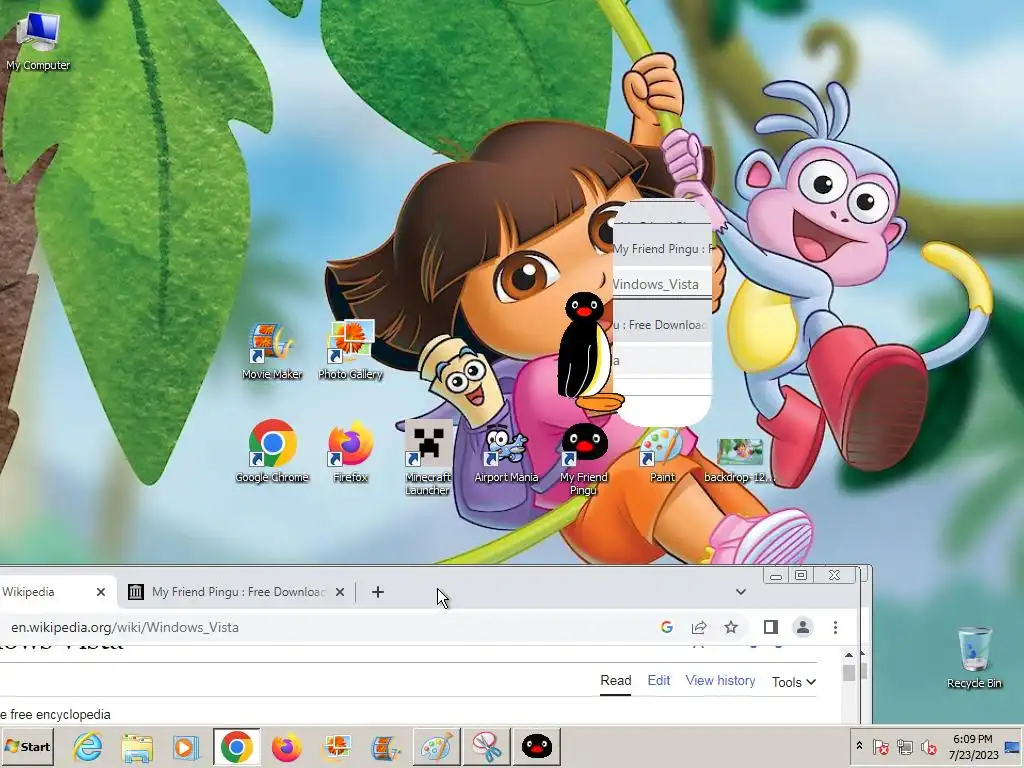Open the Paint desktop shortcut
The width and height of the screenshot is (1024, 768).
[x=662, y=455]
